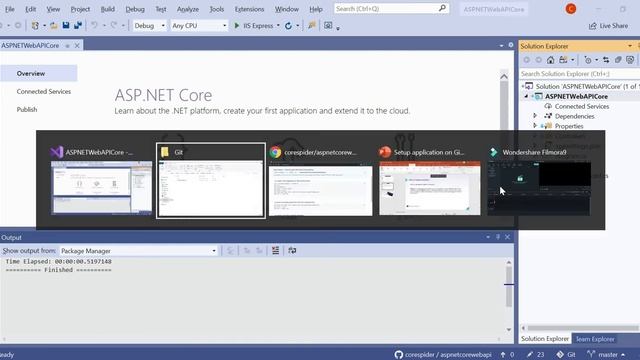Open the IIS Express launch options dropdown arrow

[278, 26]
